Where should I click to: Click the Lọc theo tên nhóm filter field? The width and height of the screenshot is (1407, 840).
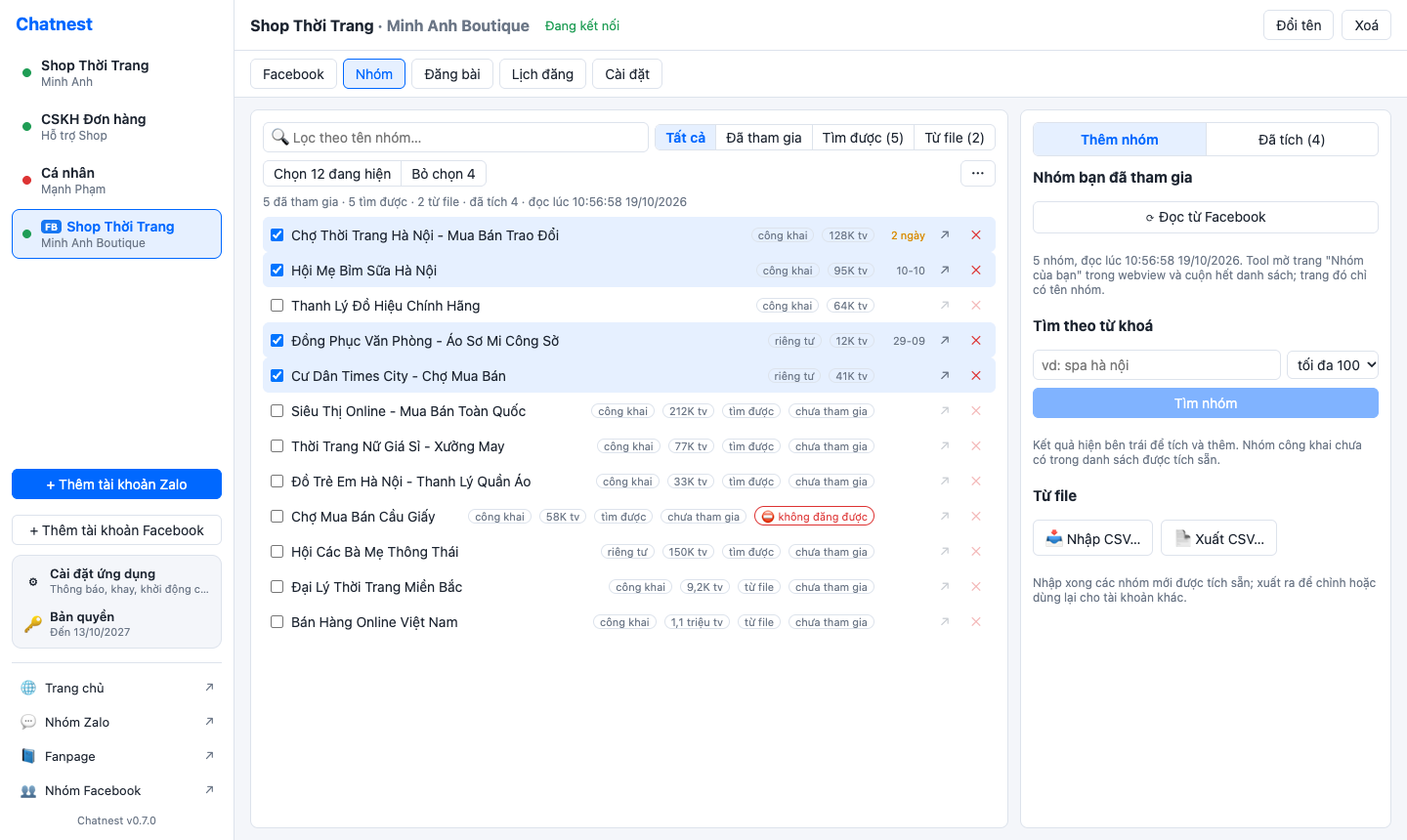coord(455,138)
